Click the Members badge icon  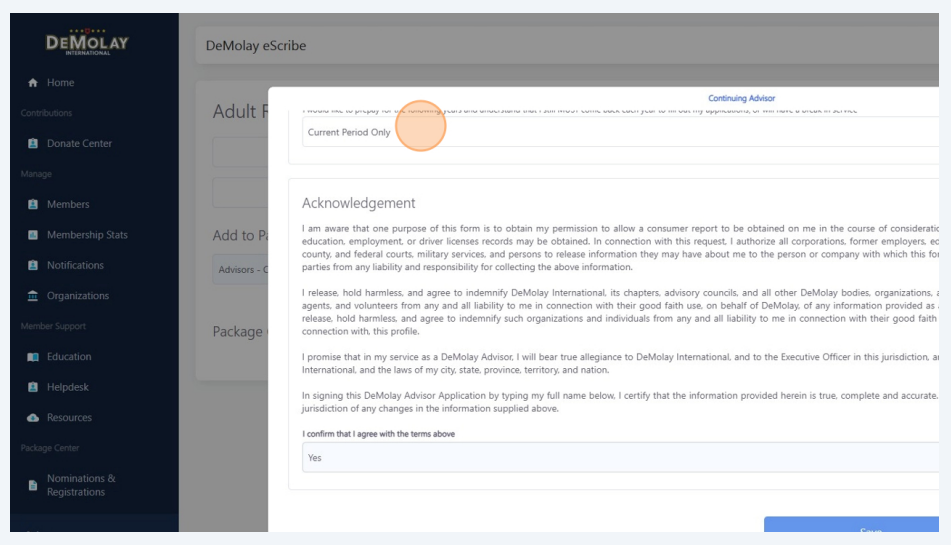pos(33,204)
